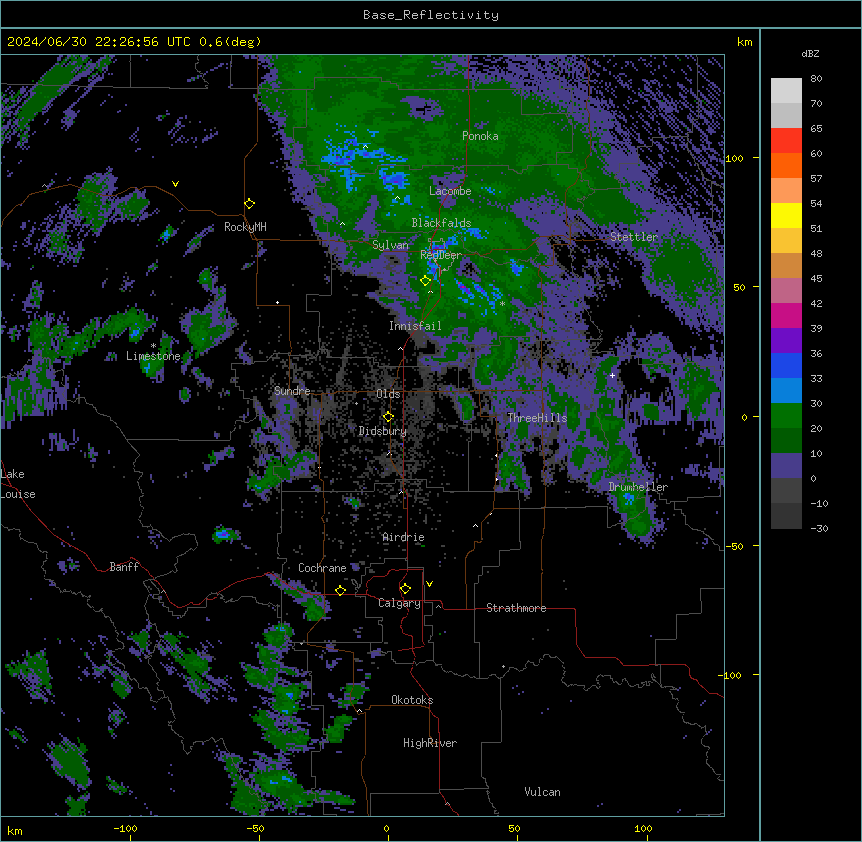The image size is (862, 842).
Task: Click the Didsbury town label
Action: [383, 431]
